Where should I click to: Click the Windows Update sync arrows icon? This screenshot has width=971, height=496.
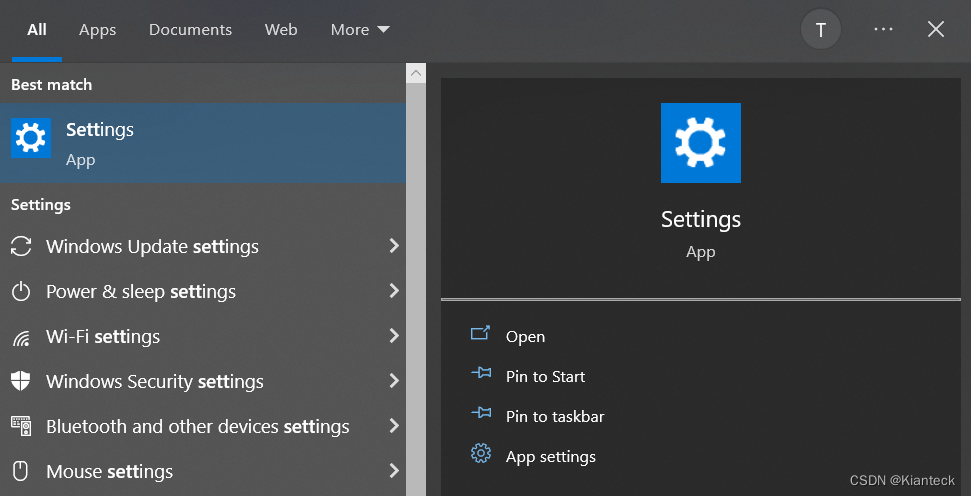(21, 246)
